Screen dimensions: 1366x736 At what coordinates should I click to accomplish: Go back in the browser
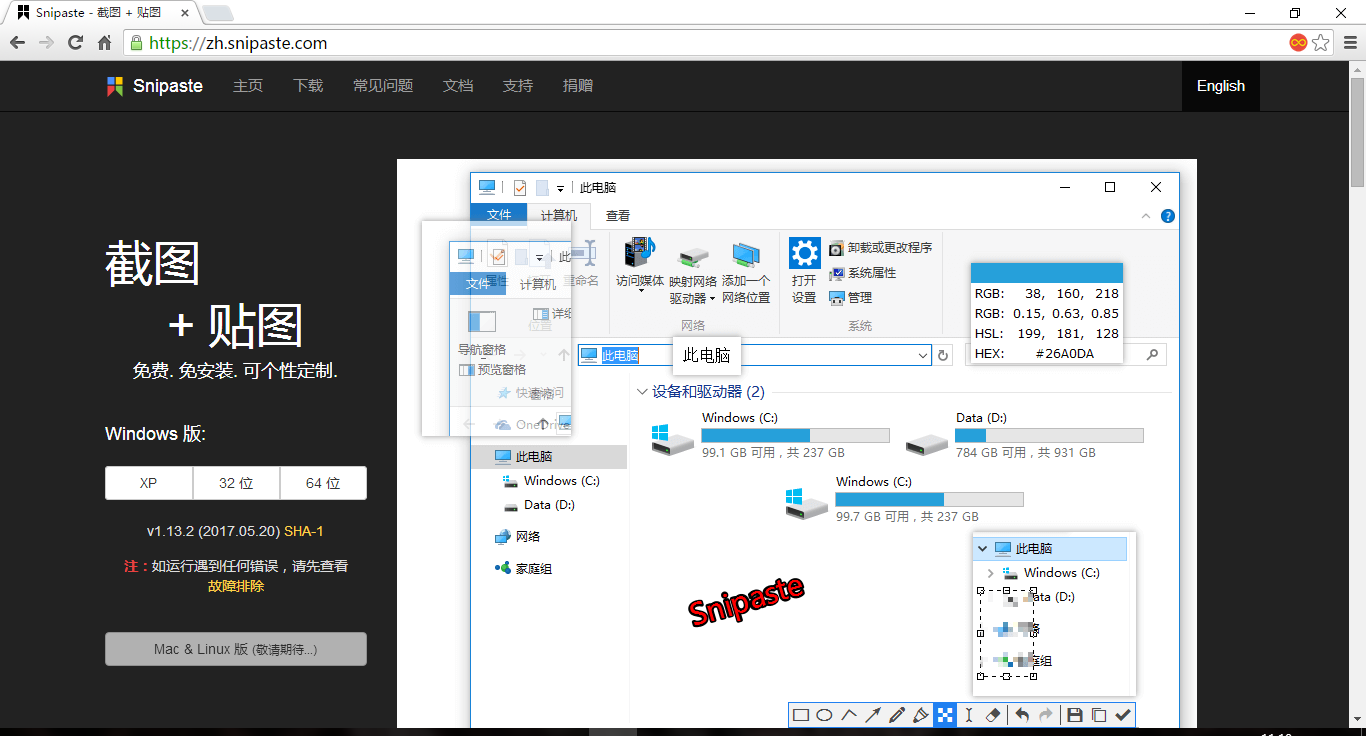(x=17, y=43)
